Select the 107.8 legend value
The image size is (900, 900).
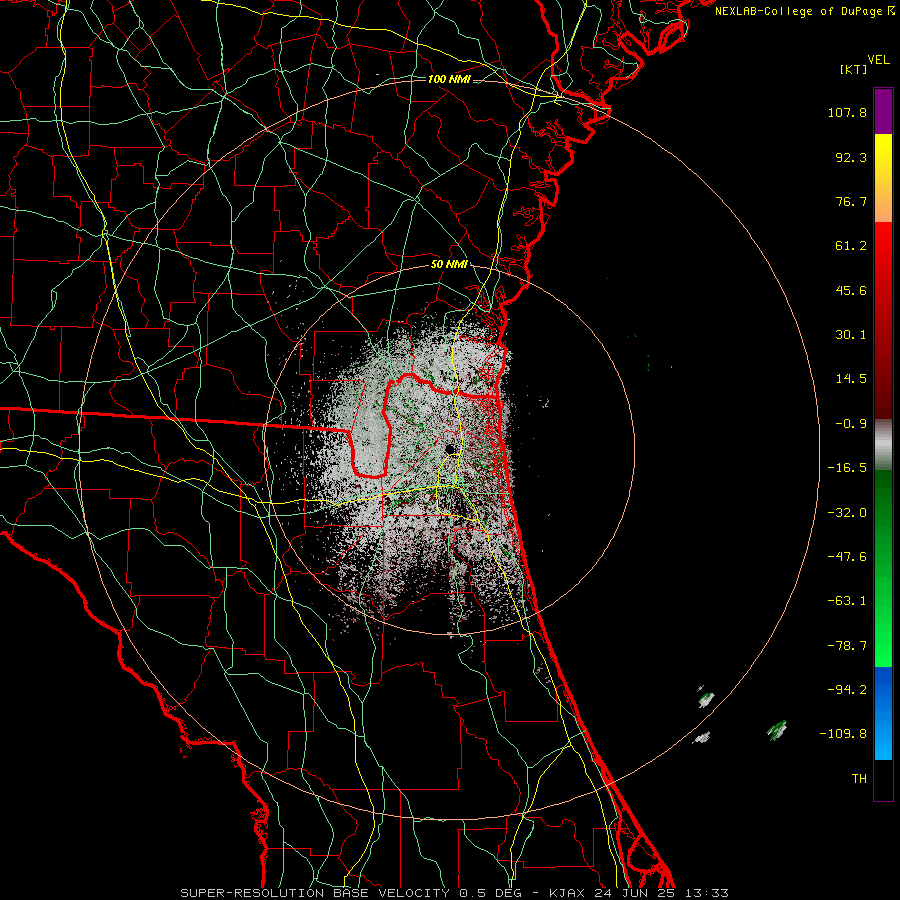pyautogui.click(x=847, y=112)
